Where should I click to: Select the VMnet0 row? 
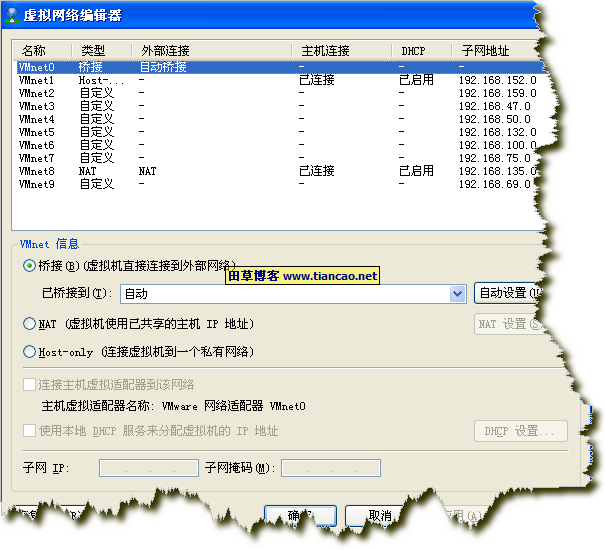click(280, 67)
